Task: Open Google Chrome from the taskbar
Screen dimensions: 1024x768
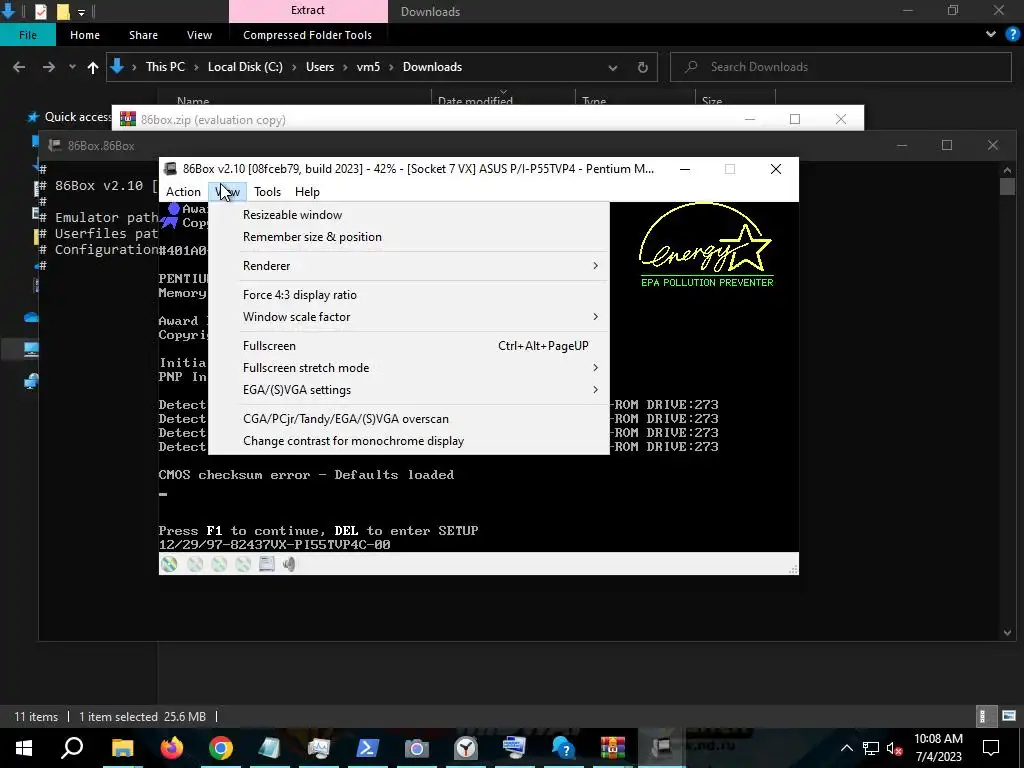Action: [221, 748]
